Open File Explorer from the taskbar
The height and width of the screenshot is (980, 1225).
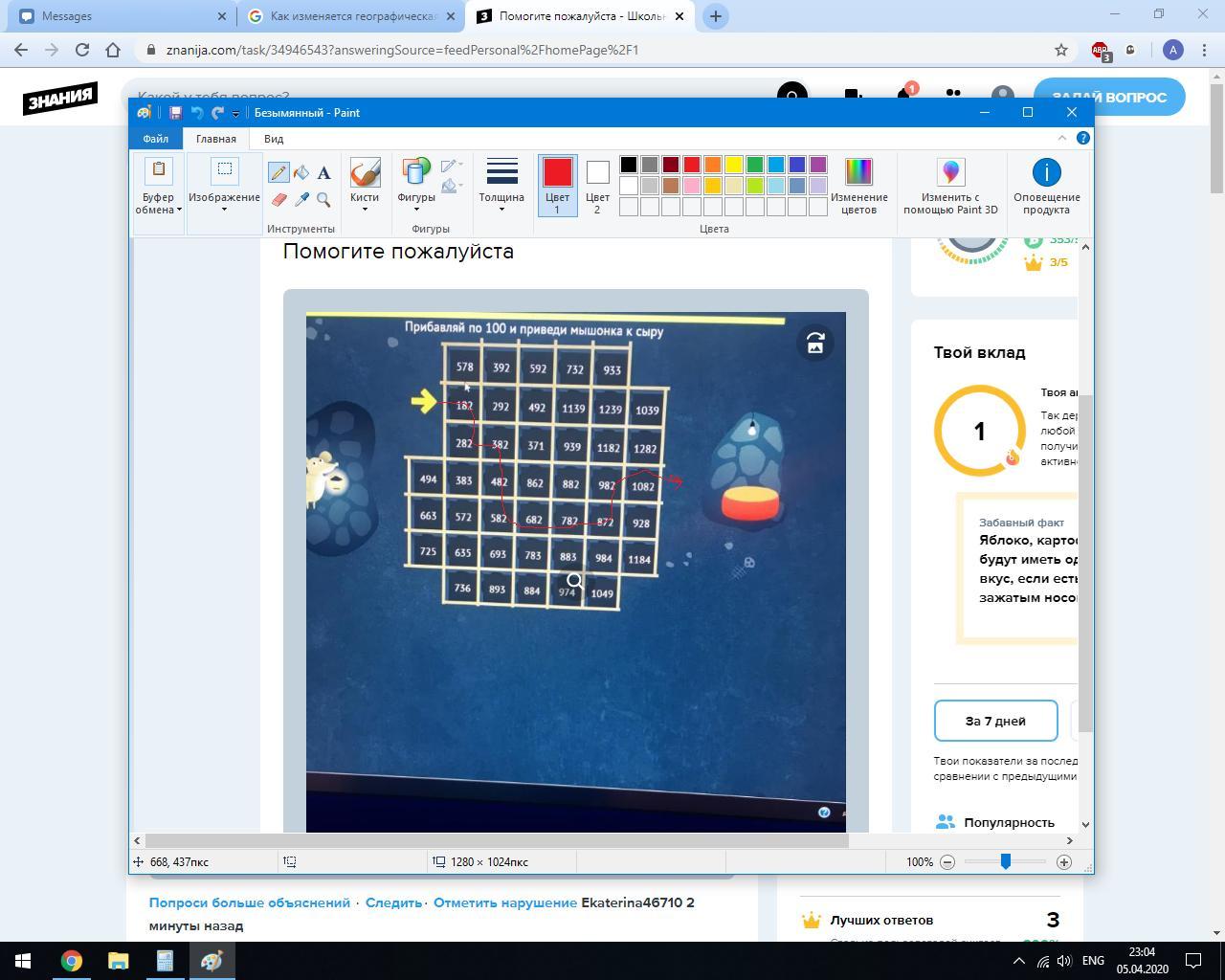pos(118,961)
